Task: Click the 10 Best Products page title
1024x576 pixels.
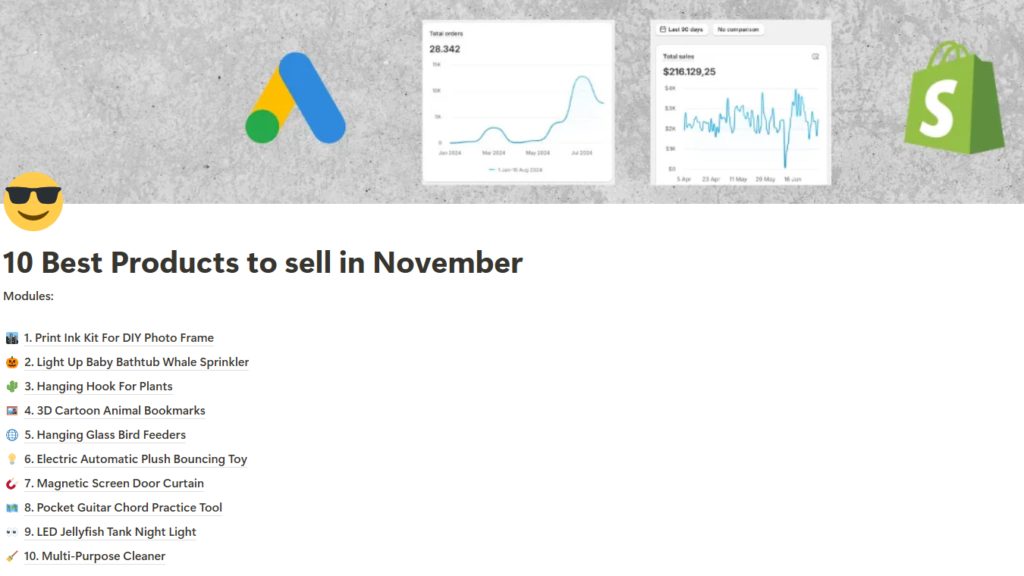Action: click(x=262, y=263)
